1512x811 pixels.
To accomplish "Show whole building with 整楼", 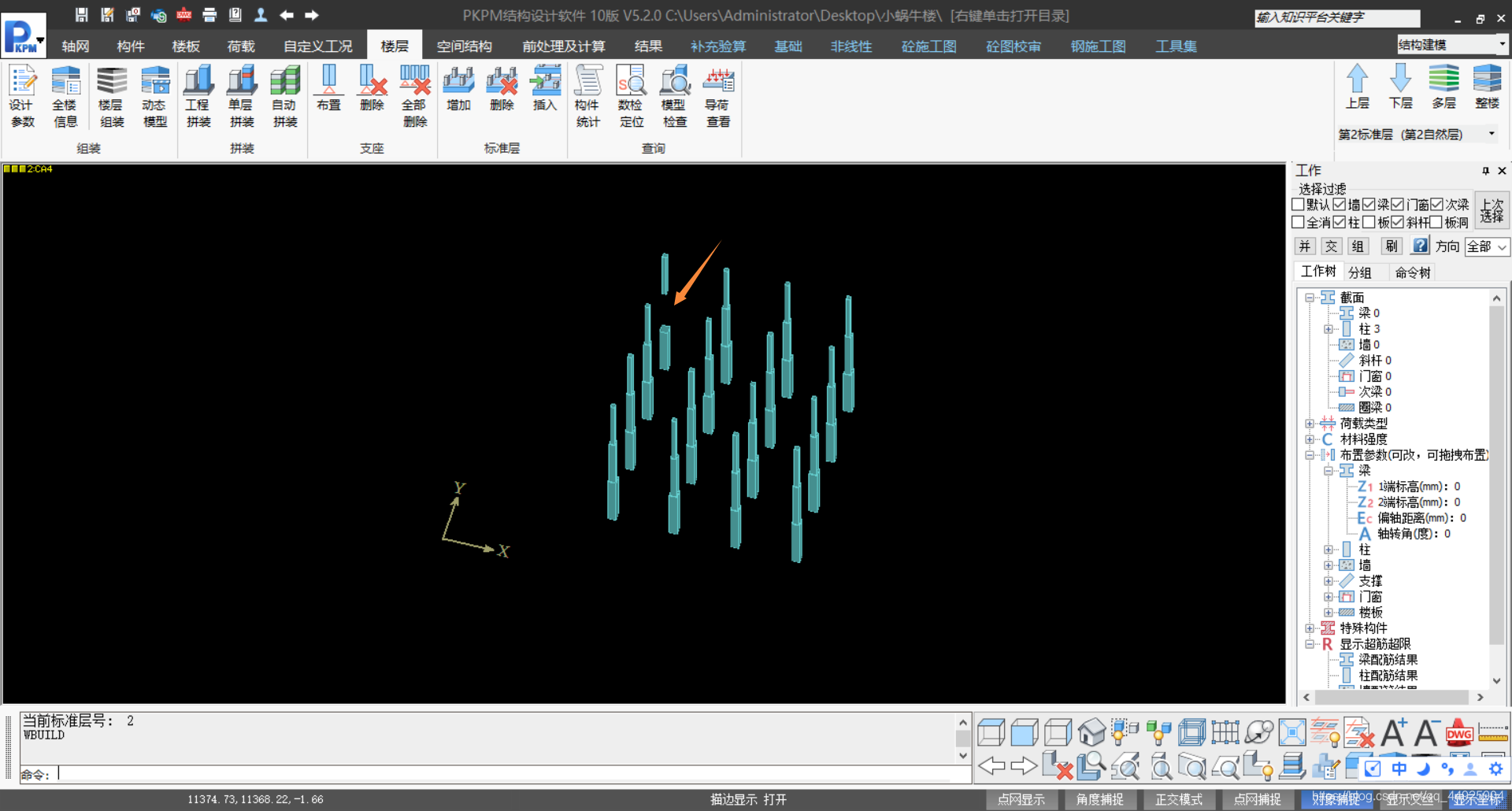I will coord(1488,87).
